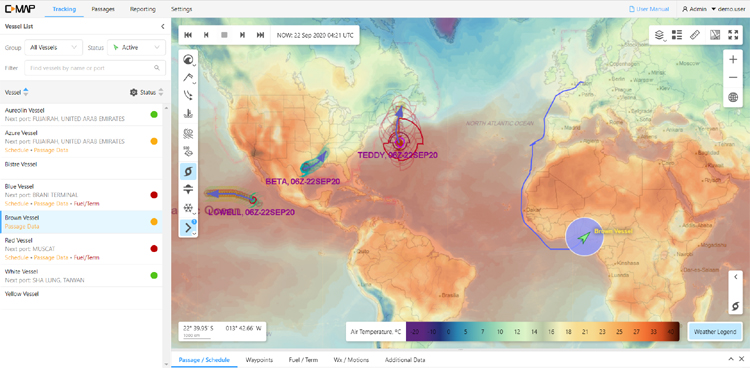Click the globe view icon
The width and height of the screenshot is (750, 368).
pos(733,98)
